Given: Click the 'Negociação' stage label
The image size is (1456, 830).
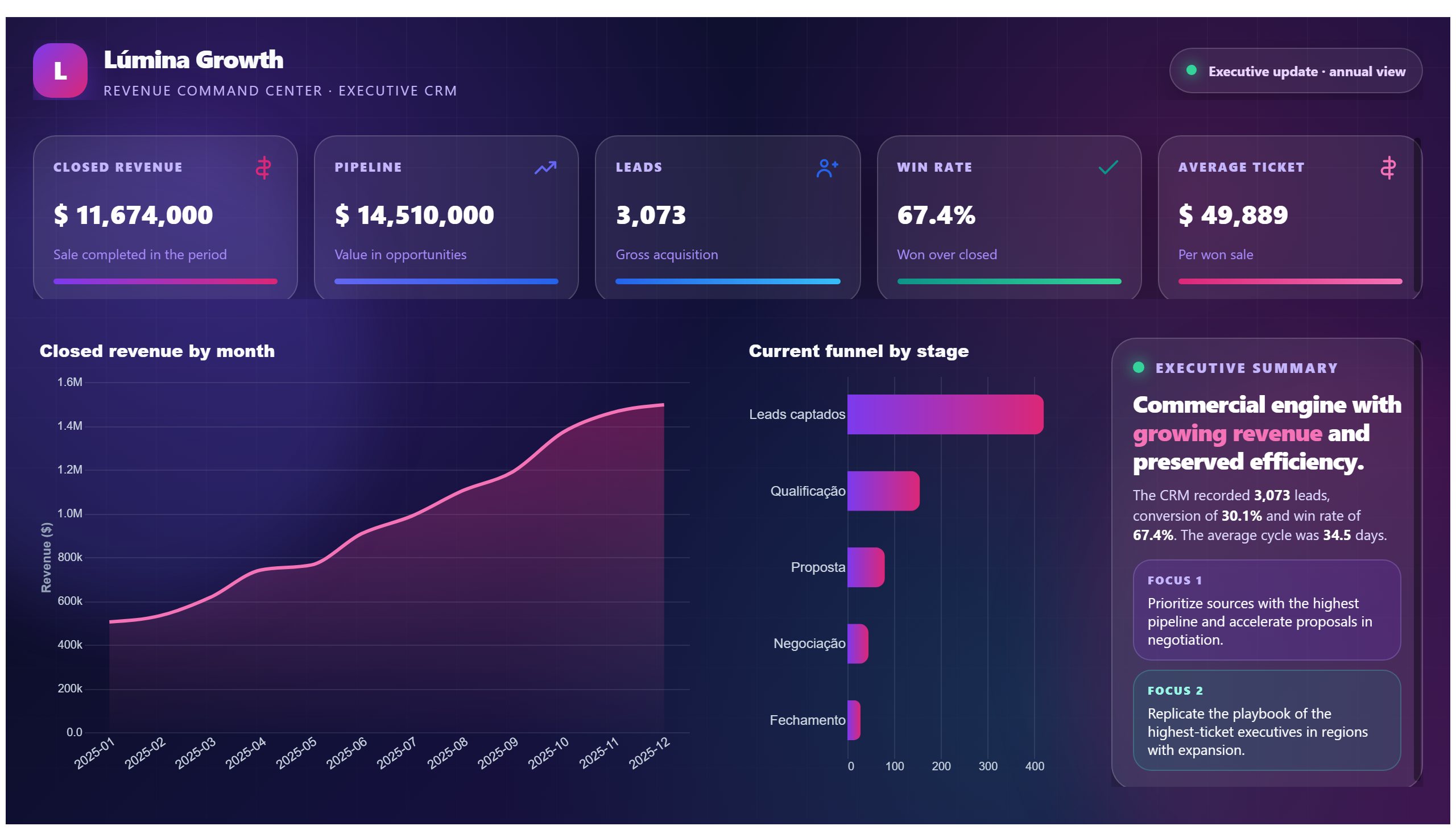Looking at the screenshot, I should pos(809,644).
